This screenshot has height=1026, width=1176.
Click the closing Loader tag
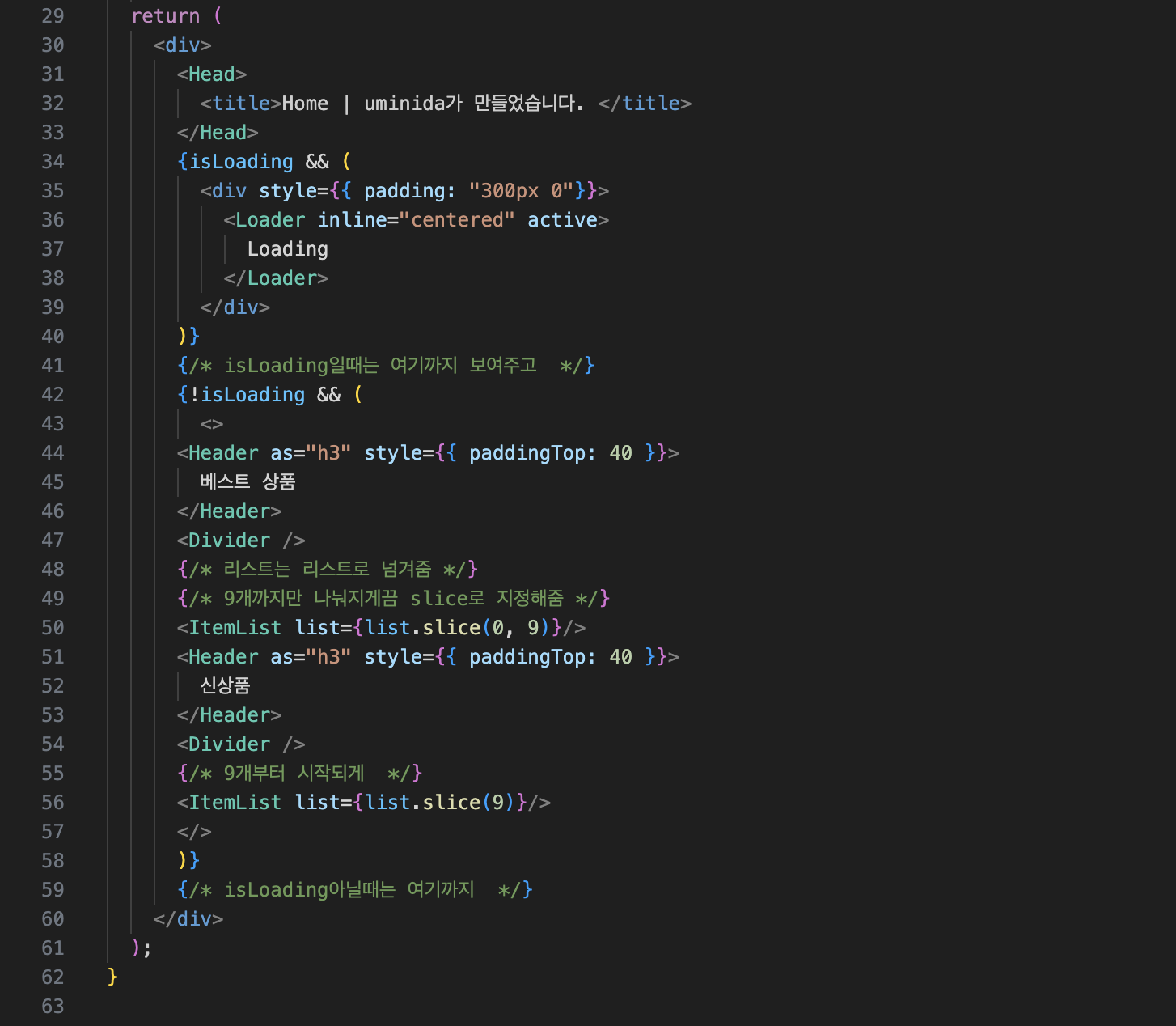tap(276, 278)
